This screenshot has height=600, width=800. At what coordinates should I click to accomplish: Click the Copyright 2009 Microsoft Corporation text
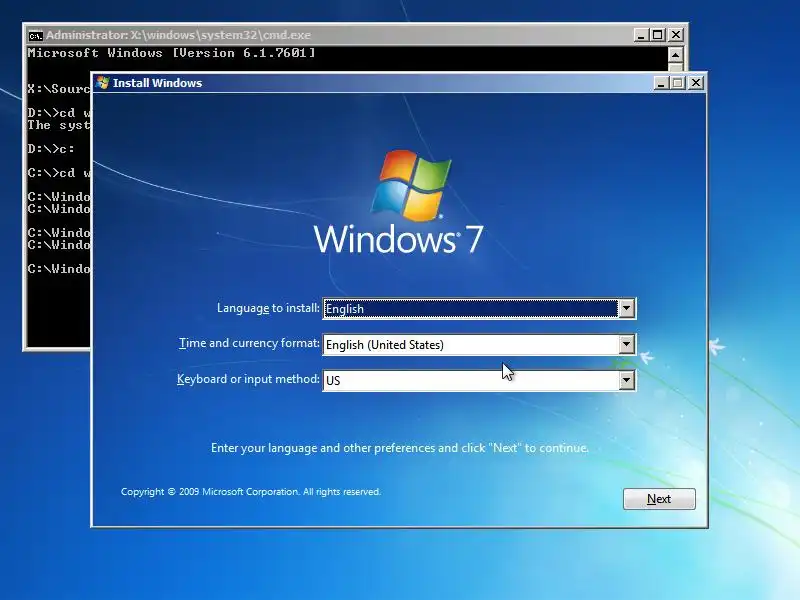[x=251, y=491]
